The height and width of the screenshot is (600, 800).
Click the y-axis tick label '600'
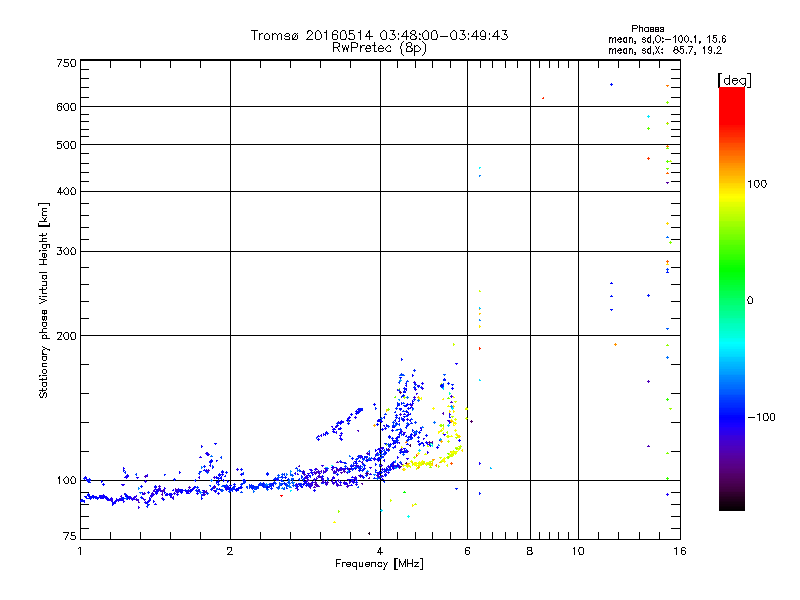click(66, 107)
